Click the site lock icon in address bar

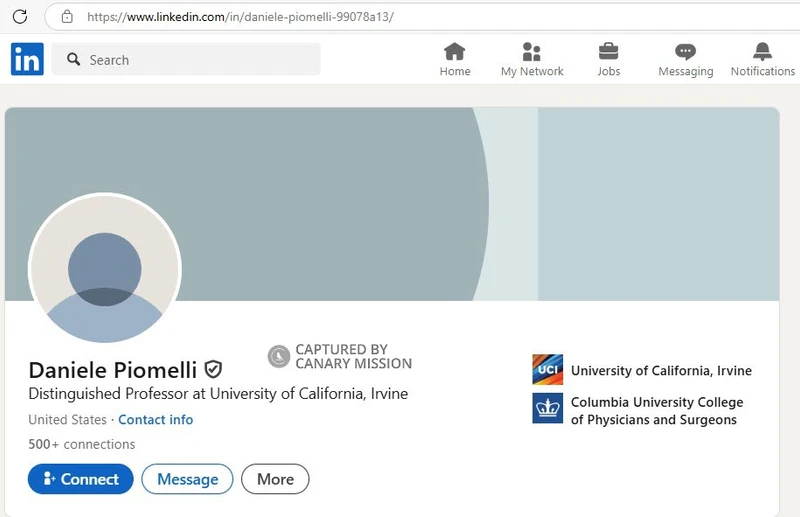pos(67,17)
